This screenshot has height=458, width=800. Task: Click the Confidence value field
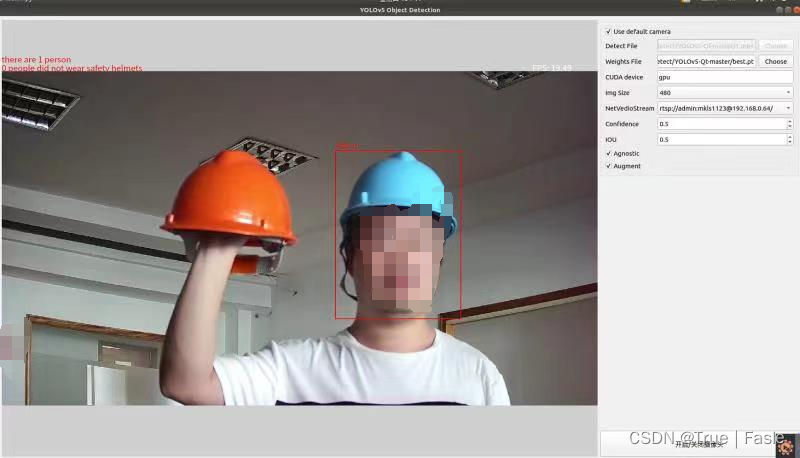point(721,124)
